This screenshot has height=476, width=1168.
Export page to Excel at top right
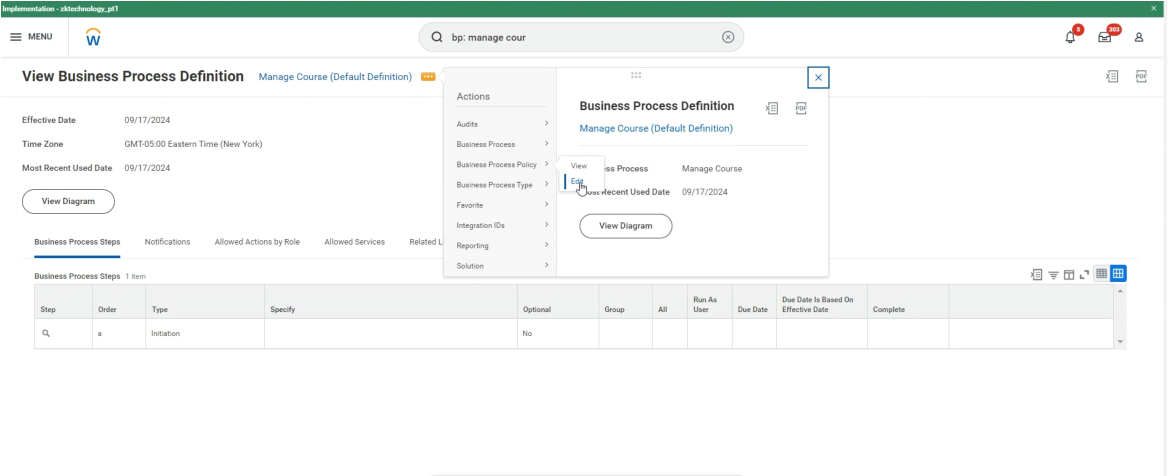tap(1112, 76)
